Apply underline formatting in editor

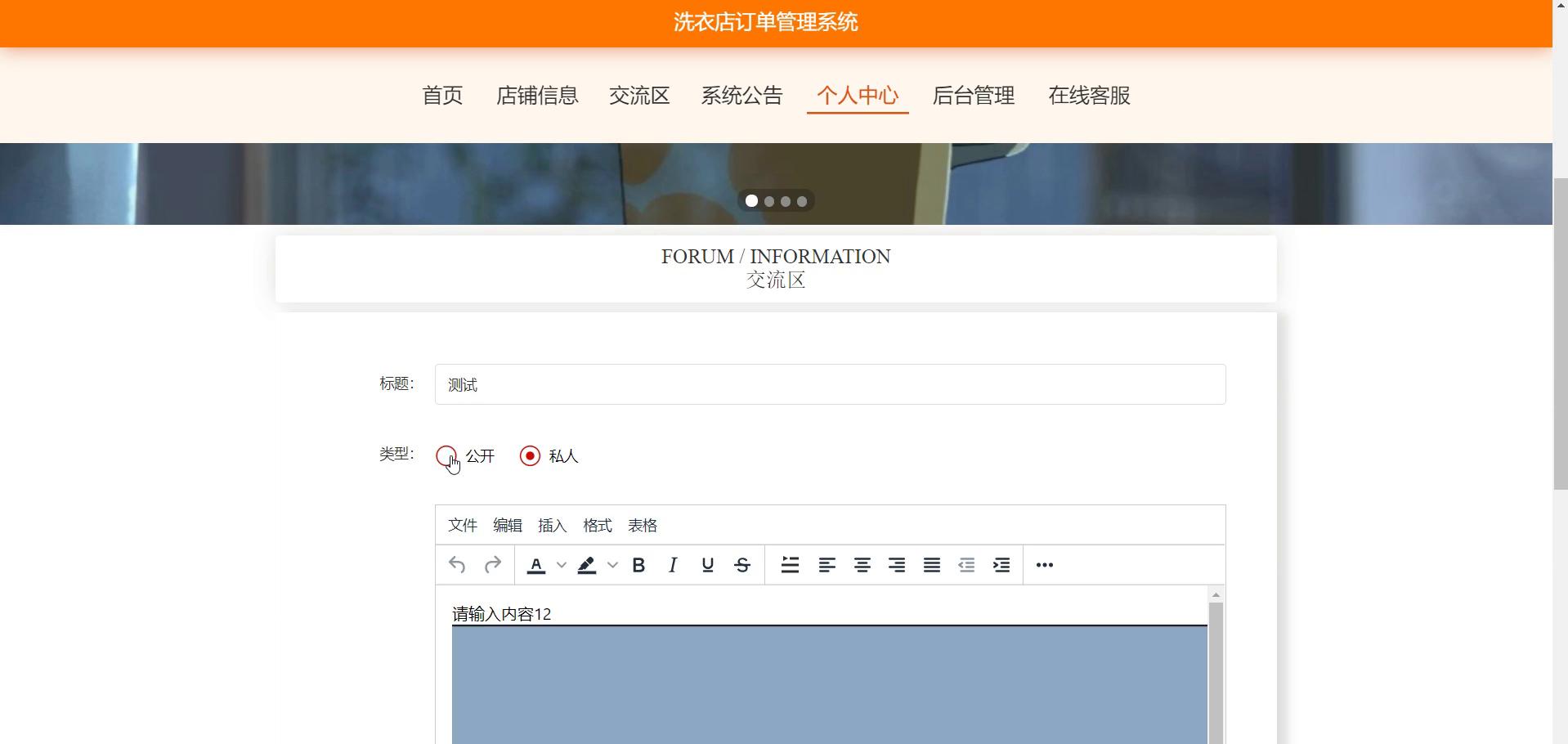(x=708, y=565)
